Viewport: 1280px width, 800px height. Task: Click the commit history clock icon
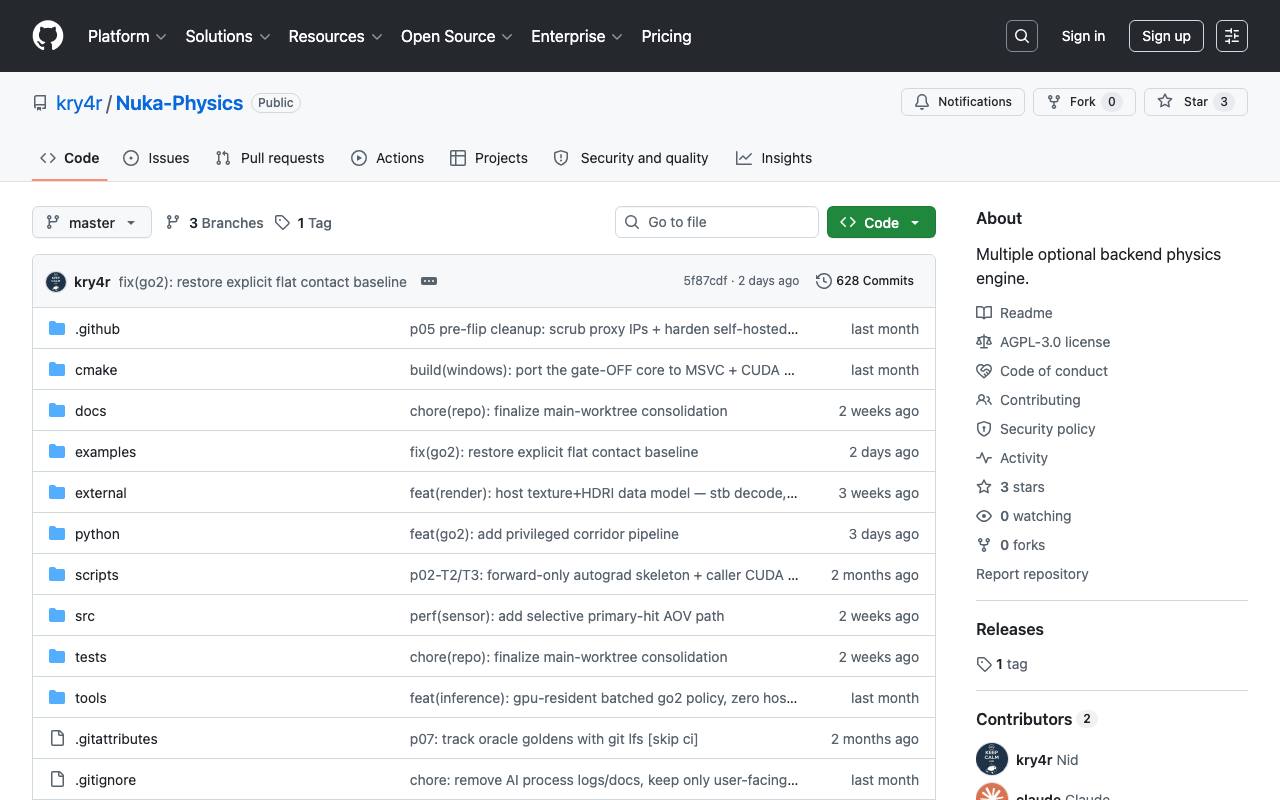(824, 281)
